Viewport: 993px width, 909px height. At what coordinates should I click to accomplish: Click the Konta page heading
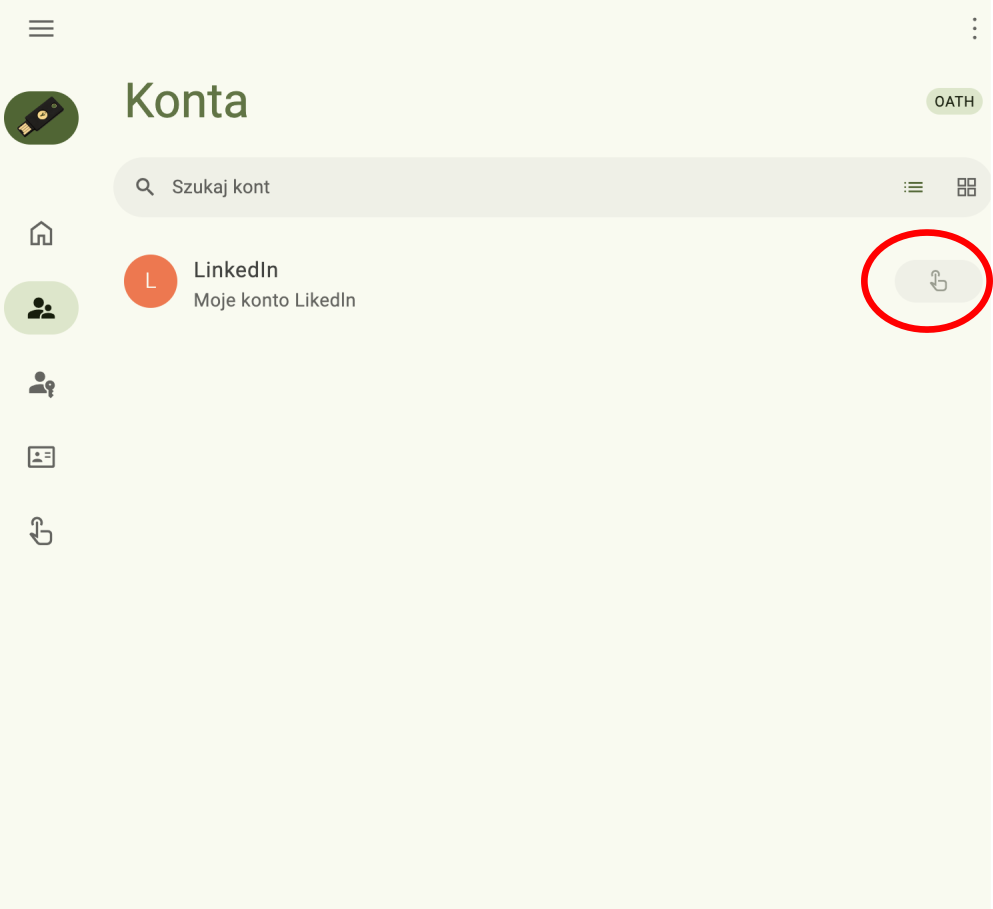pyautogui.click(x=186, y=101)
